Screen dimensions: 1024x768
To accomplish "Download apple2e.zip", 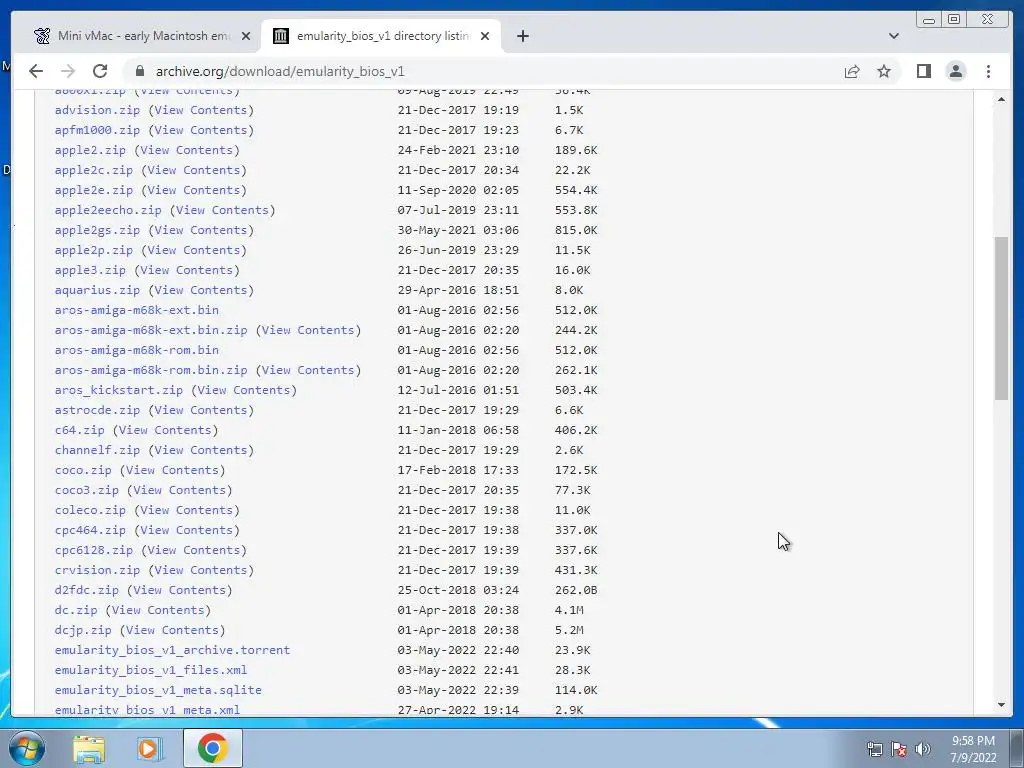I will tap(94, 190).
